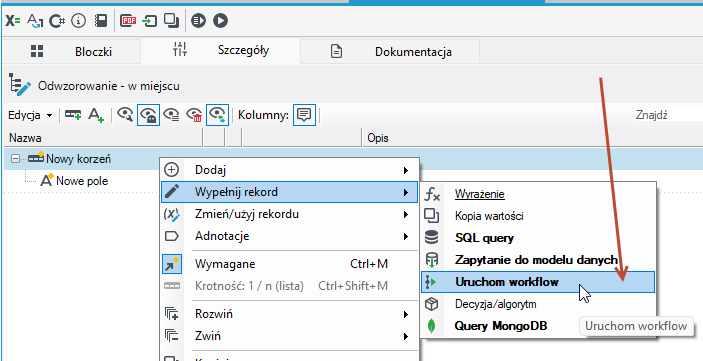Viewport: 703px width, 361px height.
Task: Click the plus circle icon beside Dodaj
Action: point(172,170)
